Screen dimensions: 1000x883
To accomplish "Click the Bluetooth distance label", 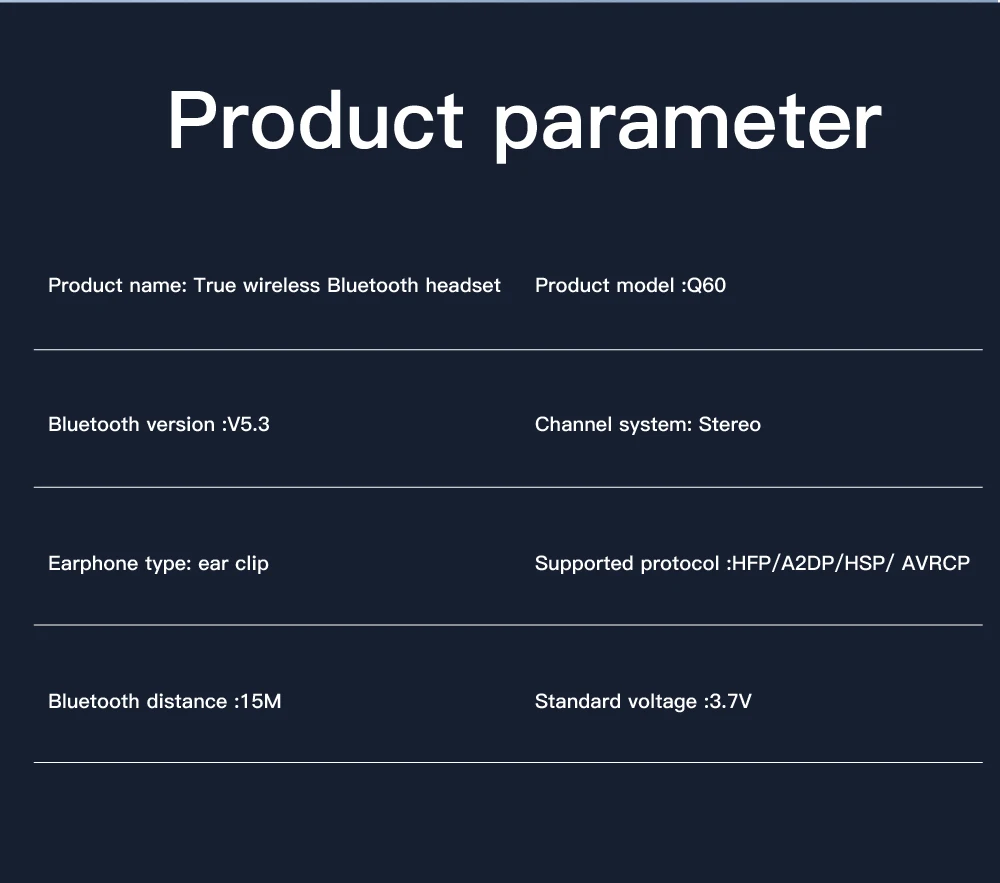I will [x=137, y=702].
